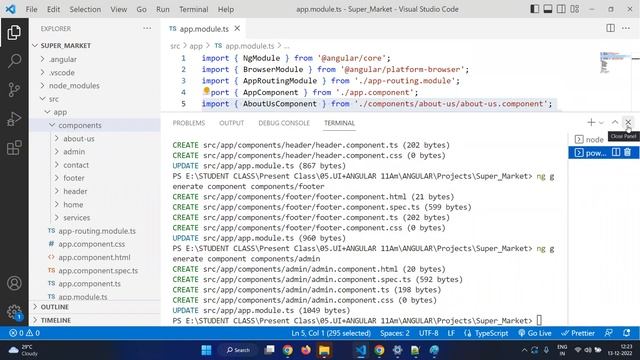Open the launch profile dropdown arrow
Viewport: 640px width, 360px height.
click(601, 122)
